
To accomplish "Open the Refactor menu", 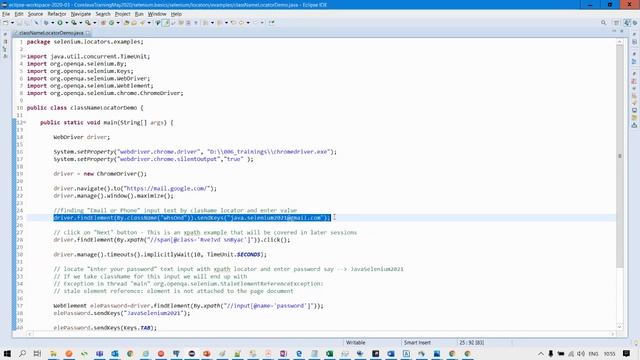I will pos(57,14).
